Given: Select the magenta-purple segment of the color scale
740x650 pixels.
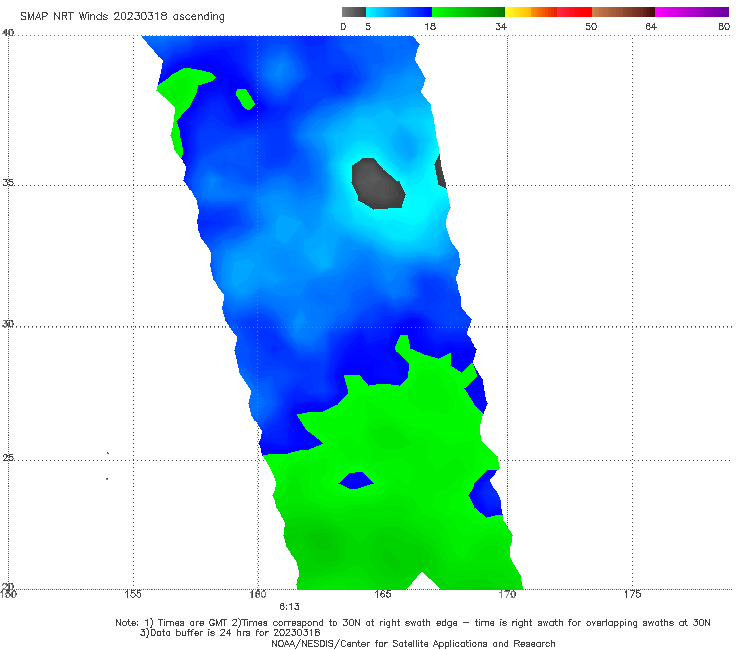Looking at the screenshot, I should click(x=692, y=12).
